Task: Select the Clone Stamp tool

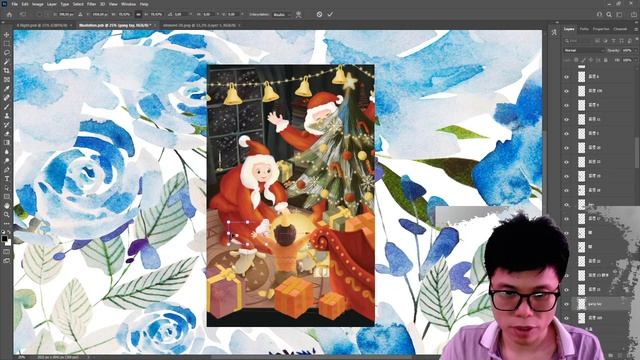Action: (x=7, y=116)
